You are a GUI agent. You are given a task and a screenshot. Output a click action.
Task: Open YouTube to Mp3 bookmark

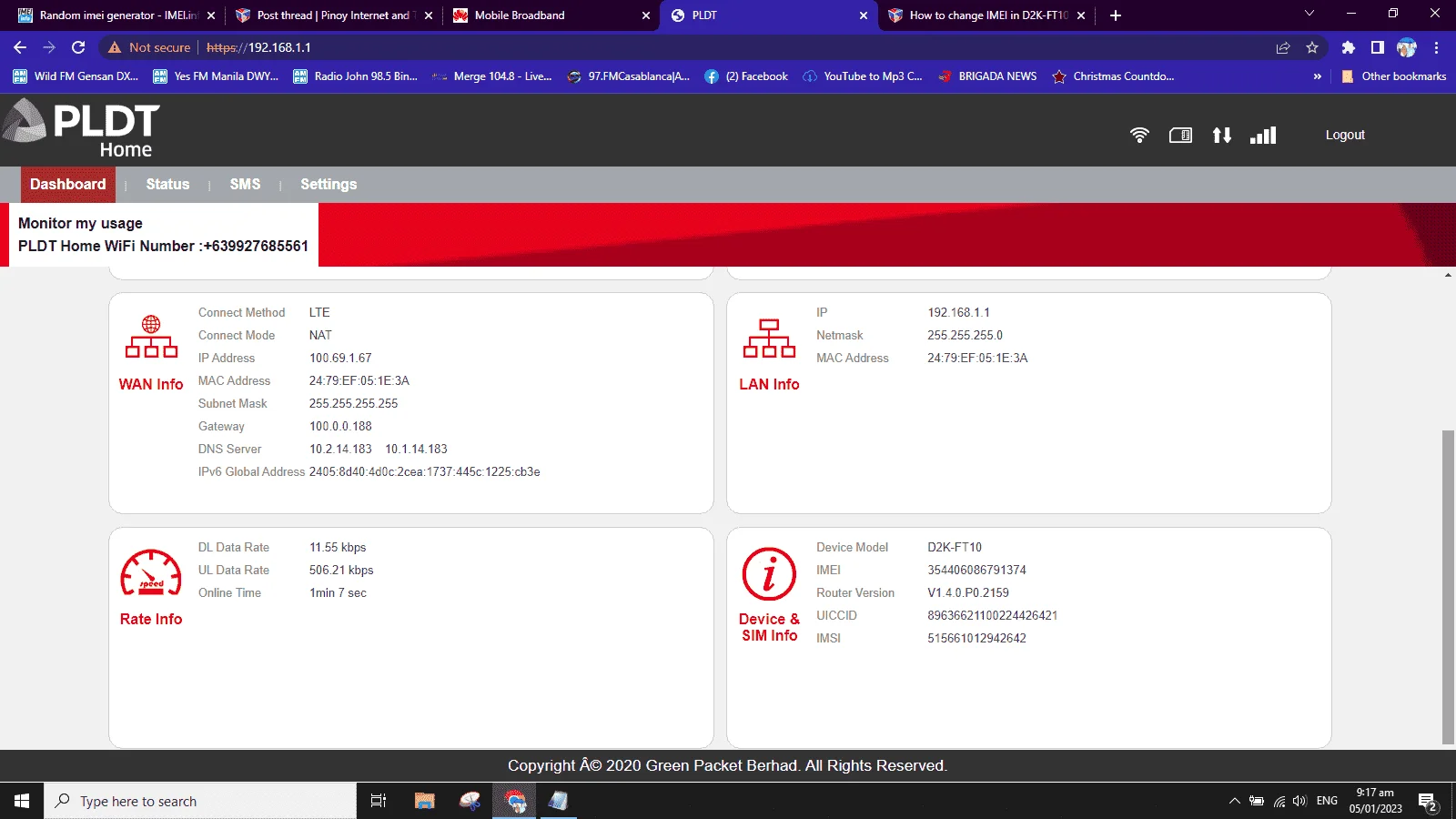(x=863, y=76)
